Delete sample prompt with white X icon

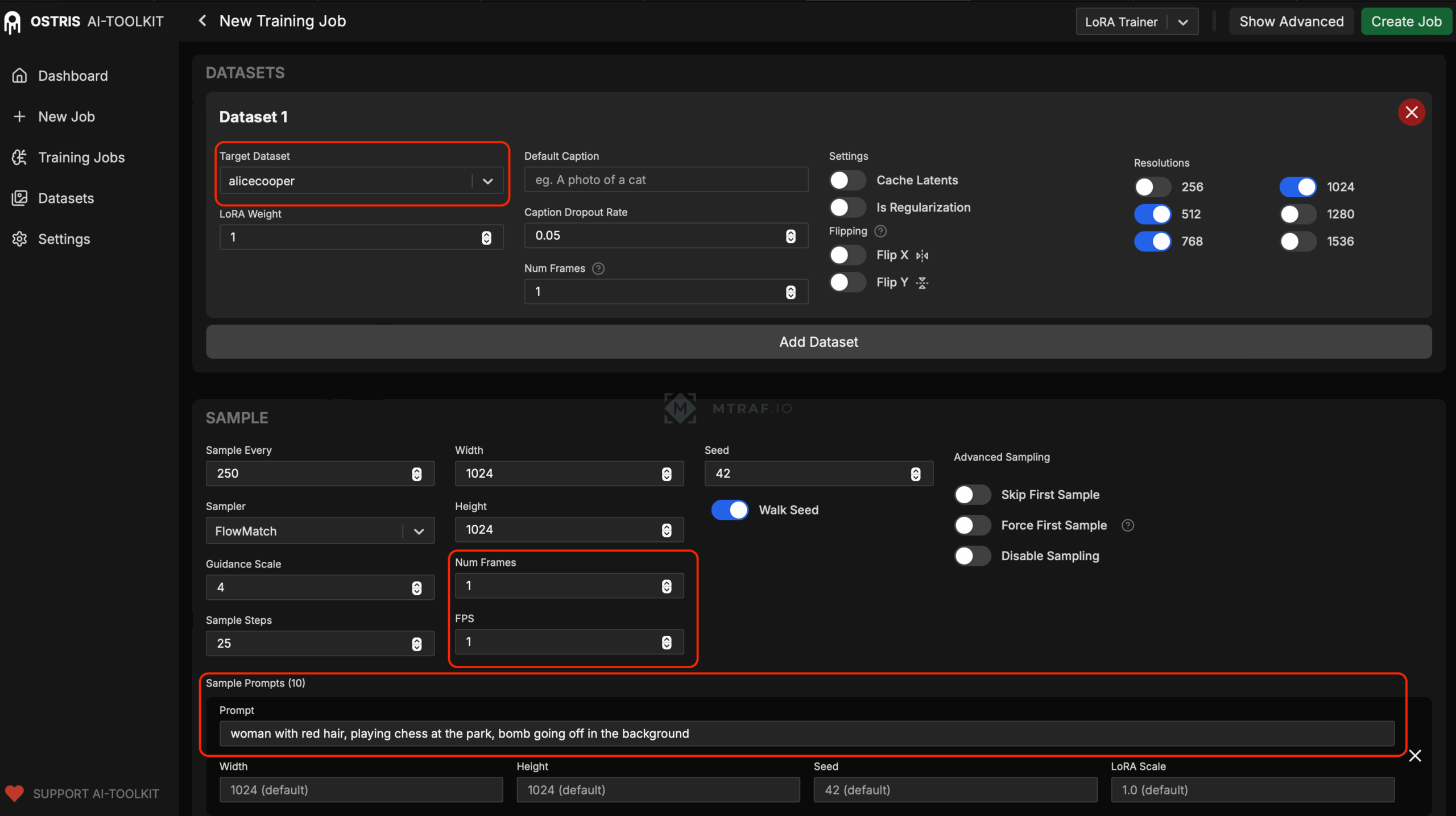pyautogui.click(x=1415, y=756)
